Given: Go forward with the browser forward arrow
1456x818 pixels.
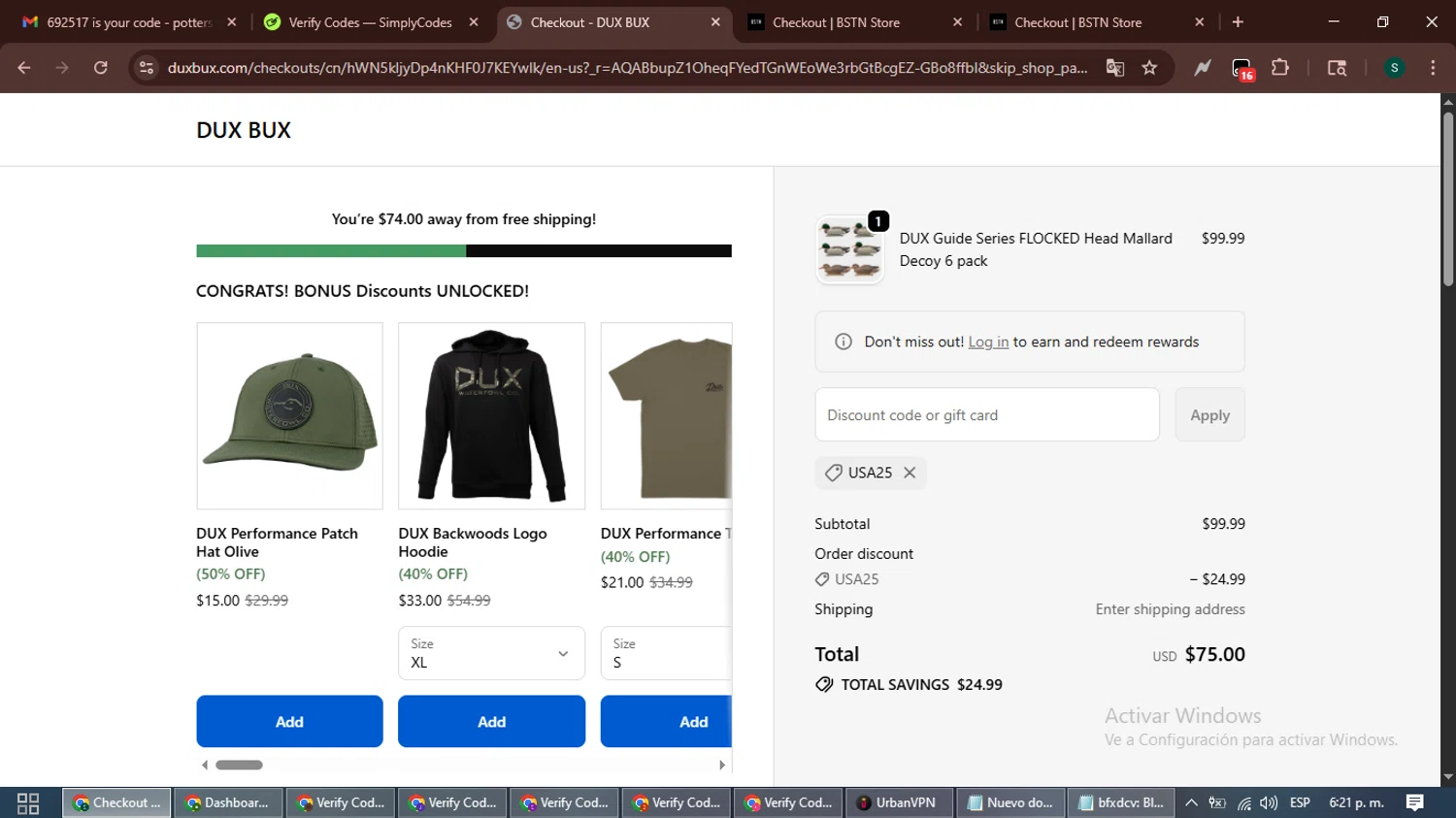Looking at the screenshot, I should [62, 68].
